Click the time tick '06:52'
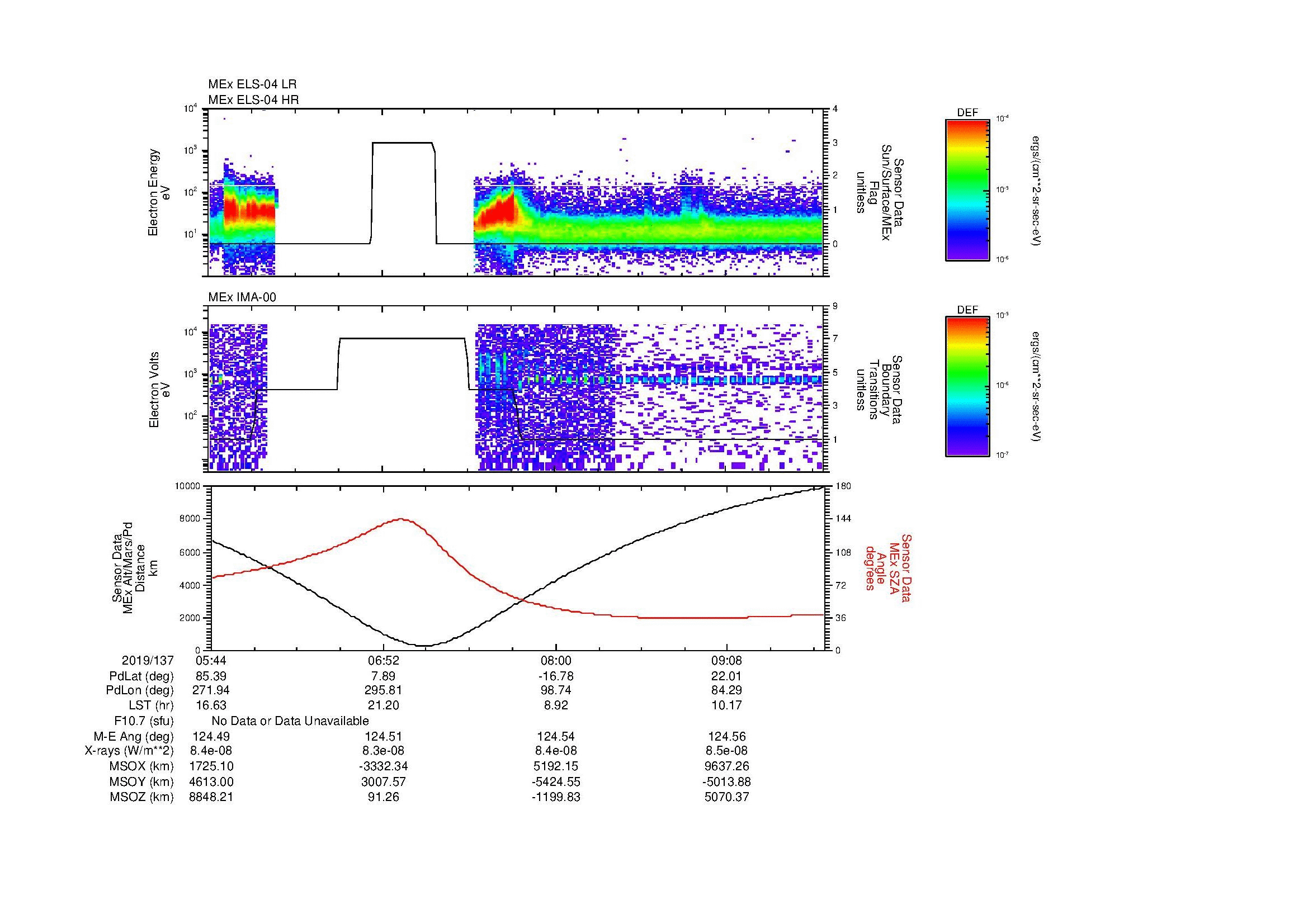Image resolution: width=1308 pixels, height=924 pixels. [x=384, y=660]
